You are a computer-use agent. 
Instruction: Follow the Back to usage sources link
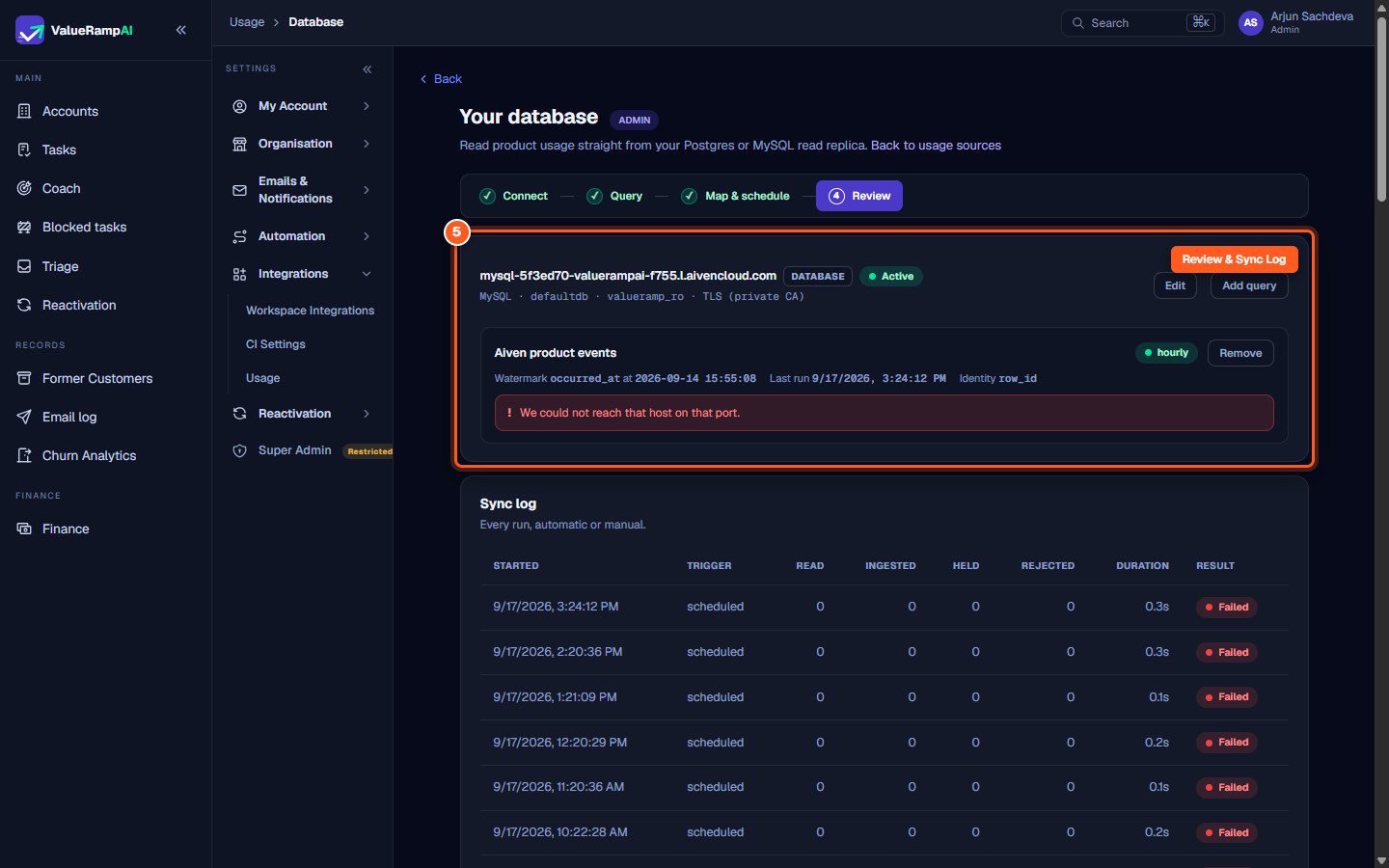pyautogui.click(x=936, y=146)
